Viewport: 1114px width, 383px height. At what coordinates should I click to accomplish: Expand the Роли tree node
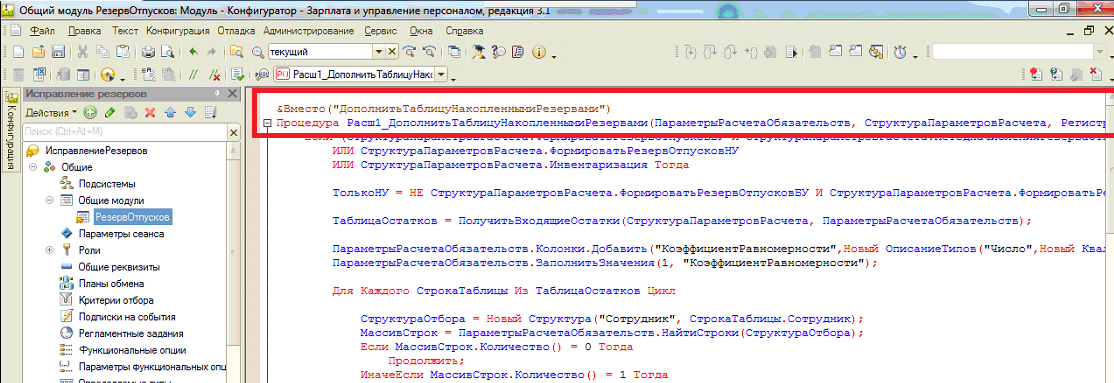(x=49, y=250)
